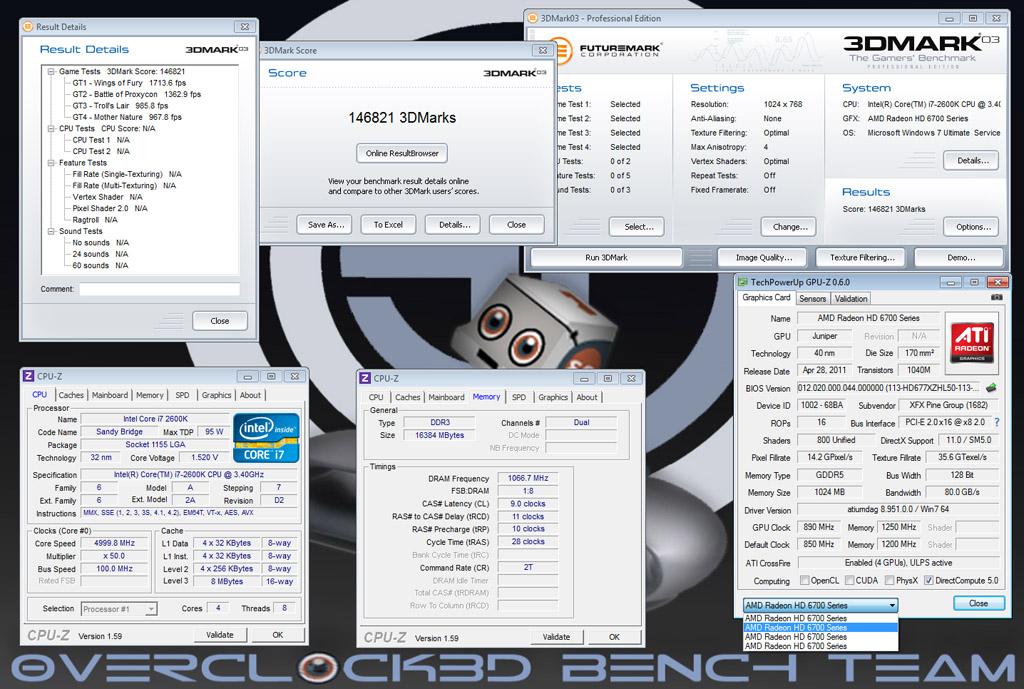Click the Texture Filtering button
Viewport: 1024px width, 689px height.
pos(862,257)
